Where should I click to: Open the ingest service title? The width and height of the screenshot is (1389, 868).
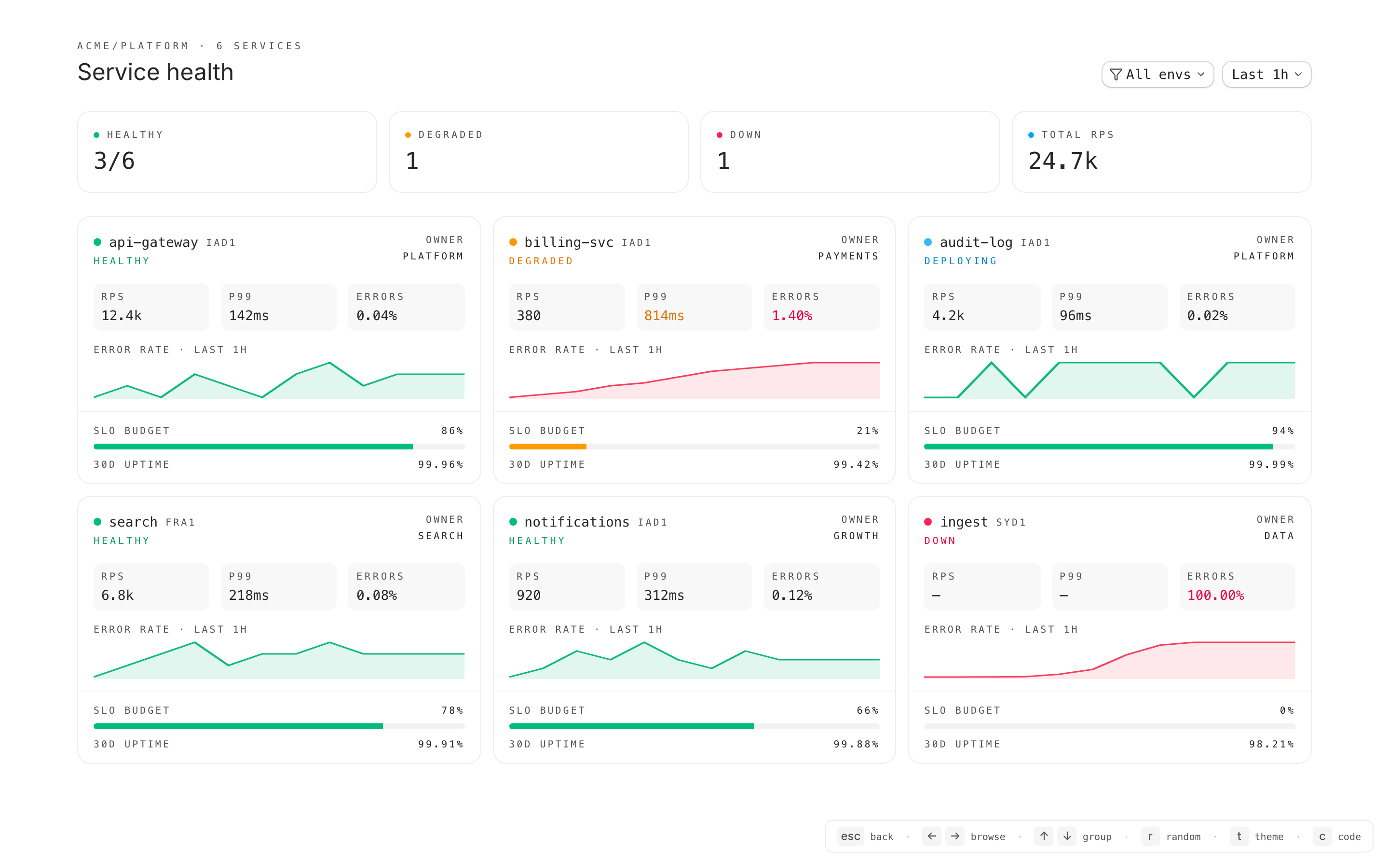[x=964, y=522]
